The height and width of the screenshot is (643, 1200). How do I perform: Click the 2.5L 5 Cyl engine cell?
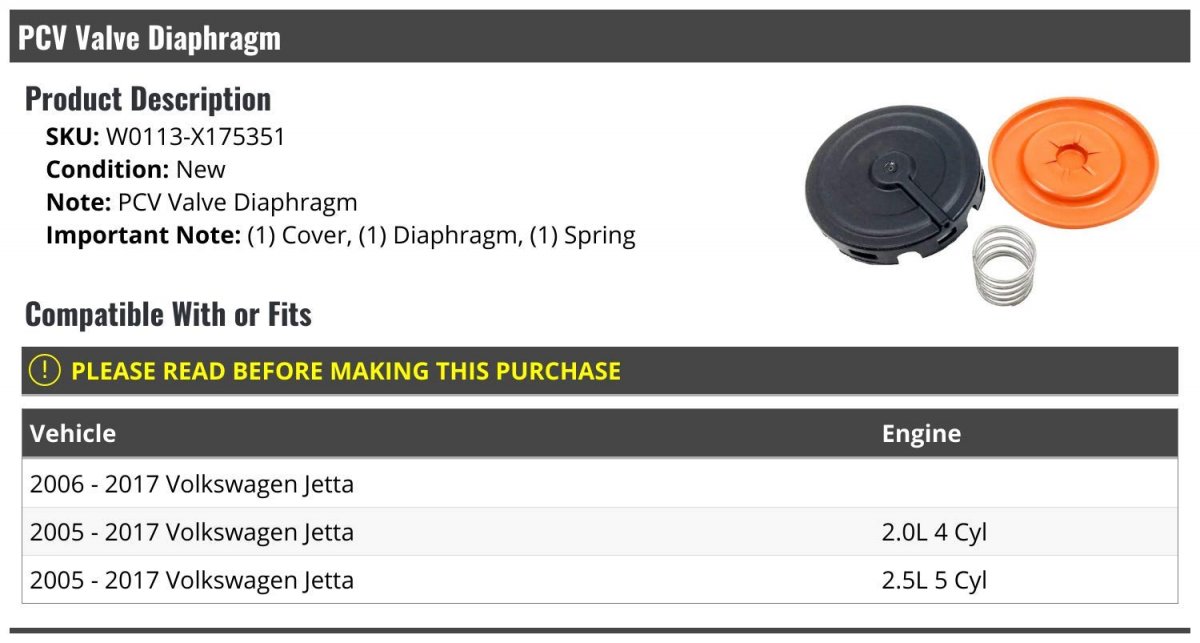pos(934,580)
